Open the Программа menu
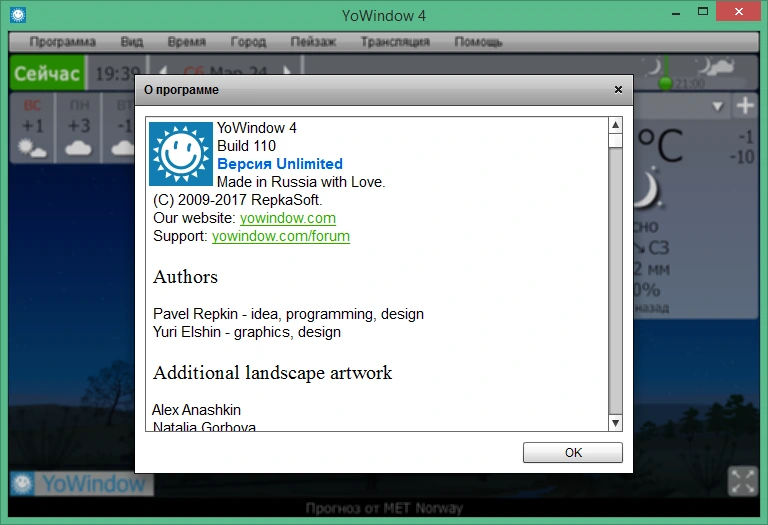This screenshot has width=768, height=525. (62, 42)
